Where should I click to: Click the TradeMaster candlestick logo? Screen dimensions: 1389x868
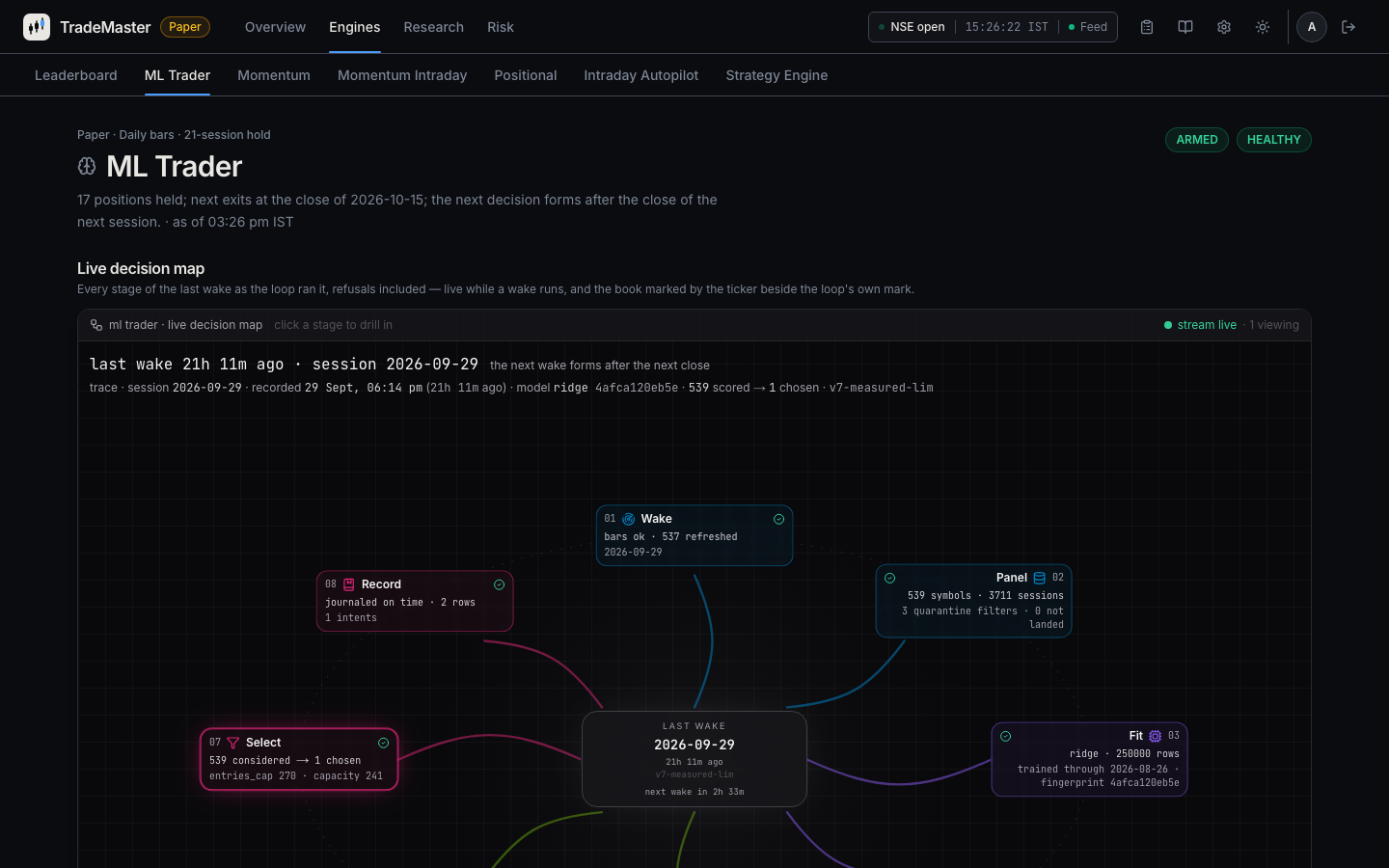click(37, 27)
